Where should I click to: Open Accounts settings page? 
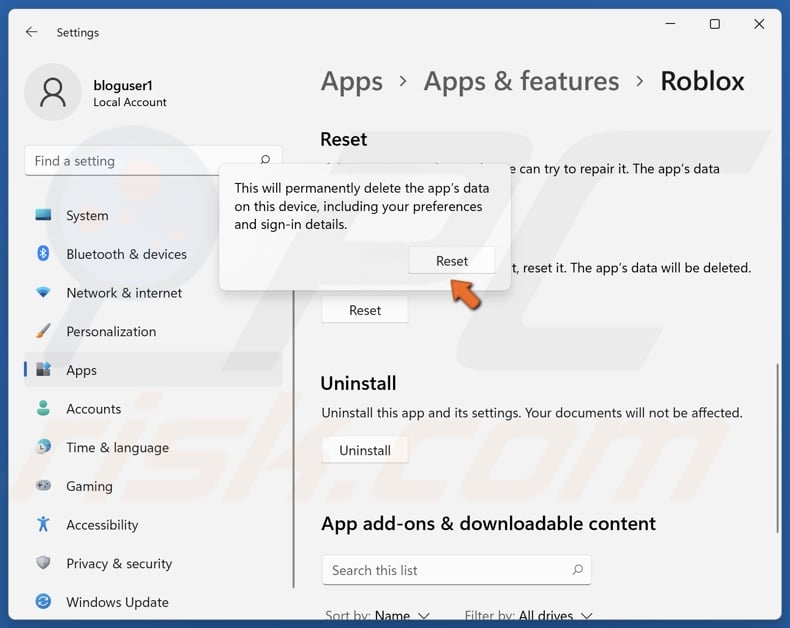coord(93,409)
